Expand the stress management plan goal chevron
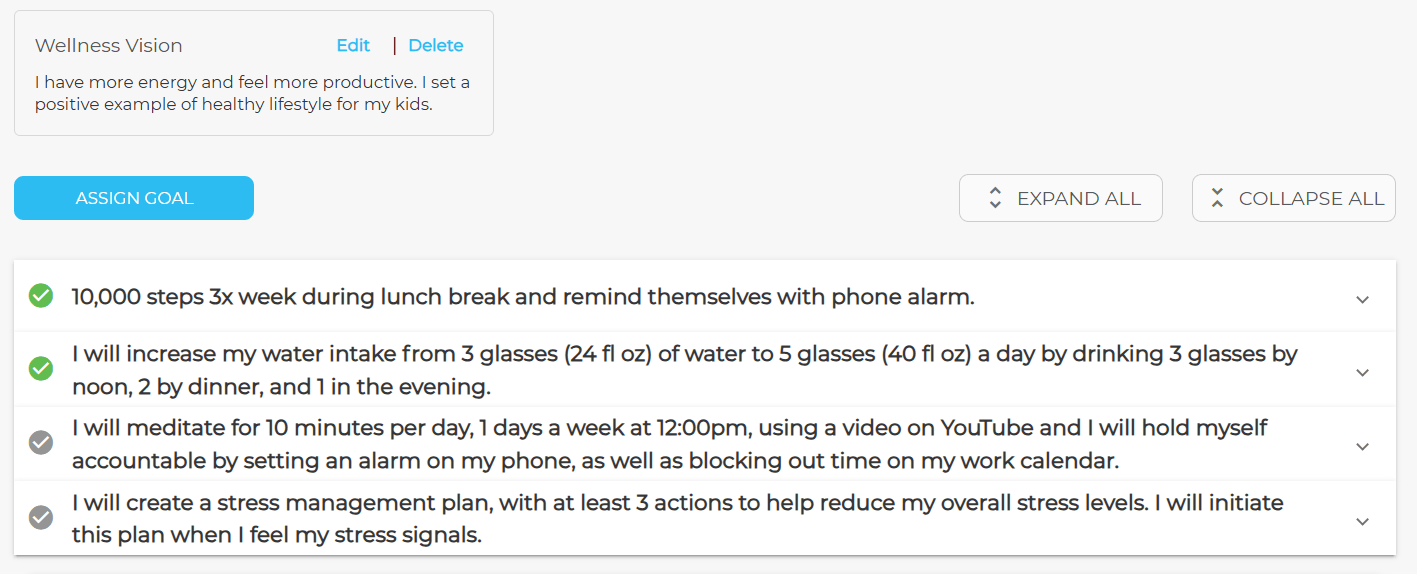This screenshot has height=574, width=1417. (1362, 521)
